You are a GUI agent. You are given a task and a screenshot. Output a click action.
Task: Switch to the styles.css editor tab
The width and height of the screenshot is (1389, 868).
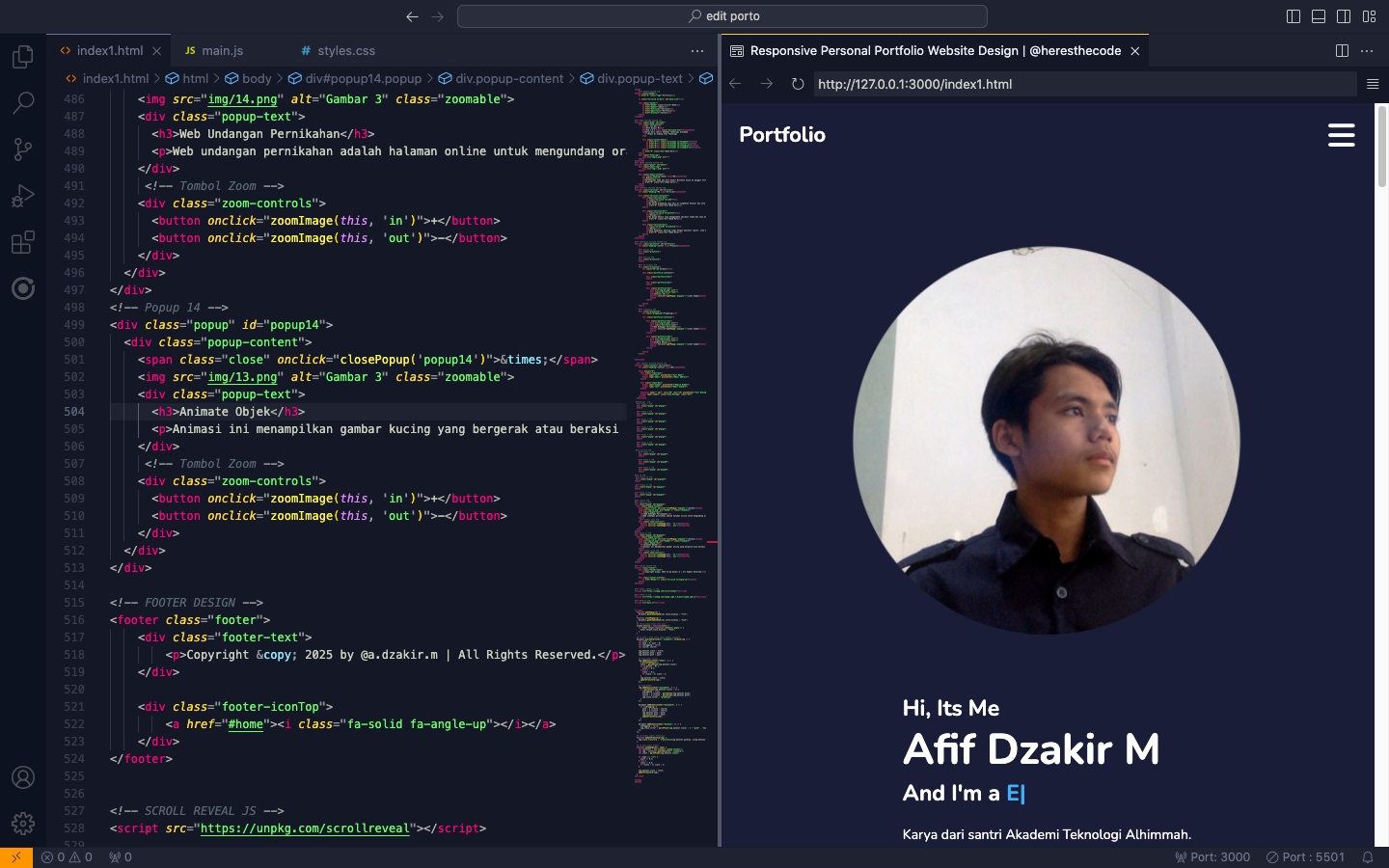345,51
